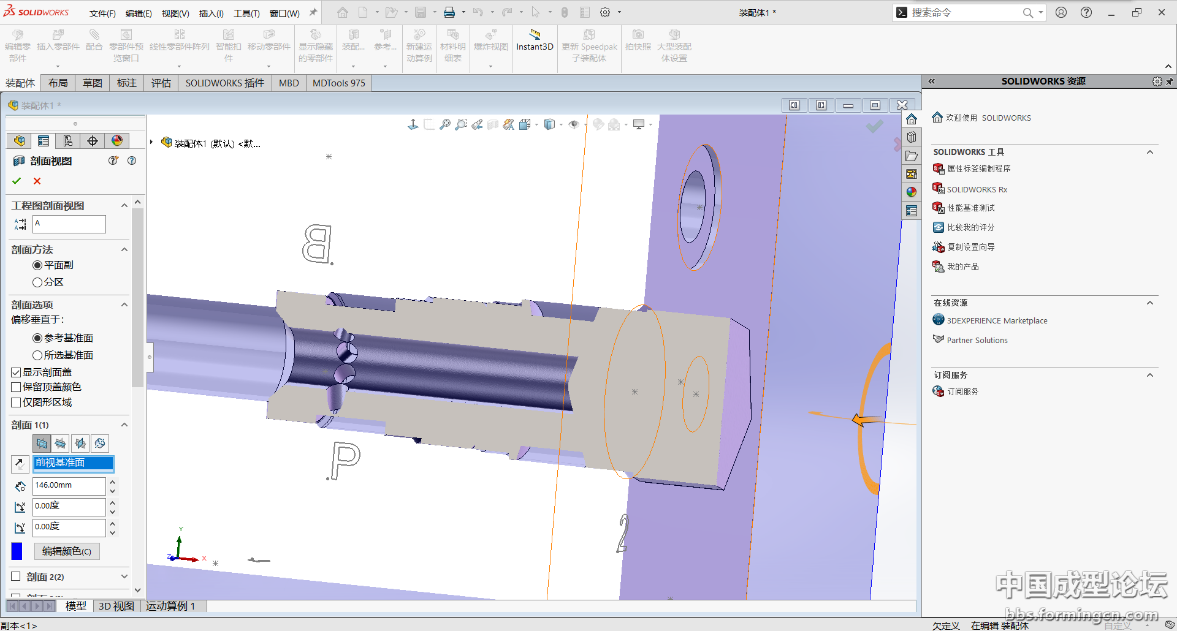Click the reverse section direction arrow icon
The image size is (1177, 631).
click(x=20, y=463)
